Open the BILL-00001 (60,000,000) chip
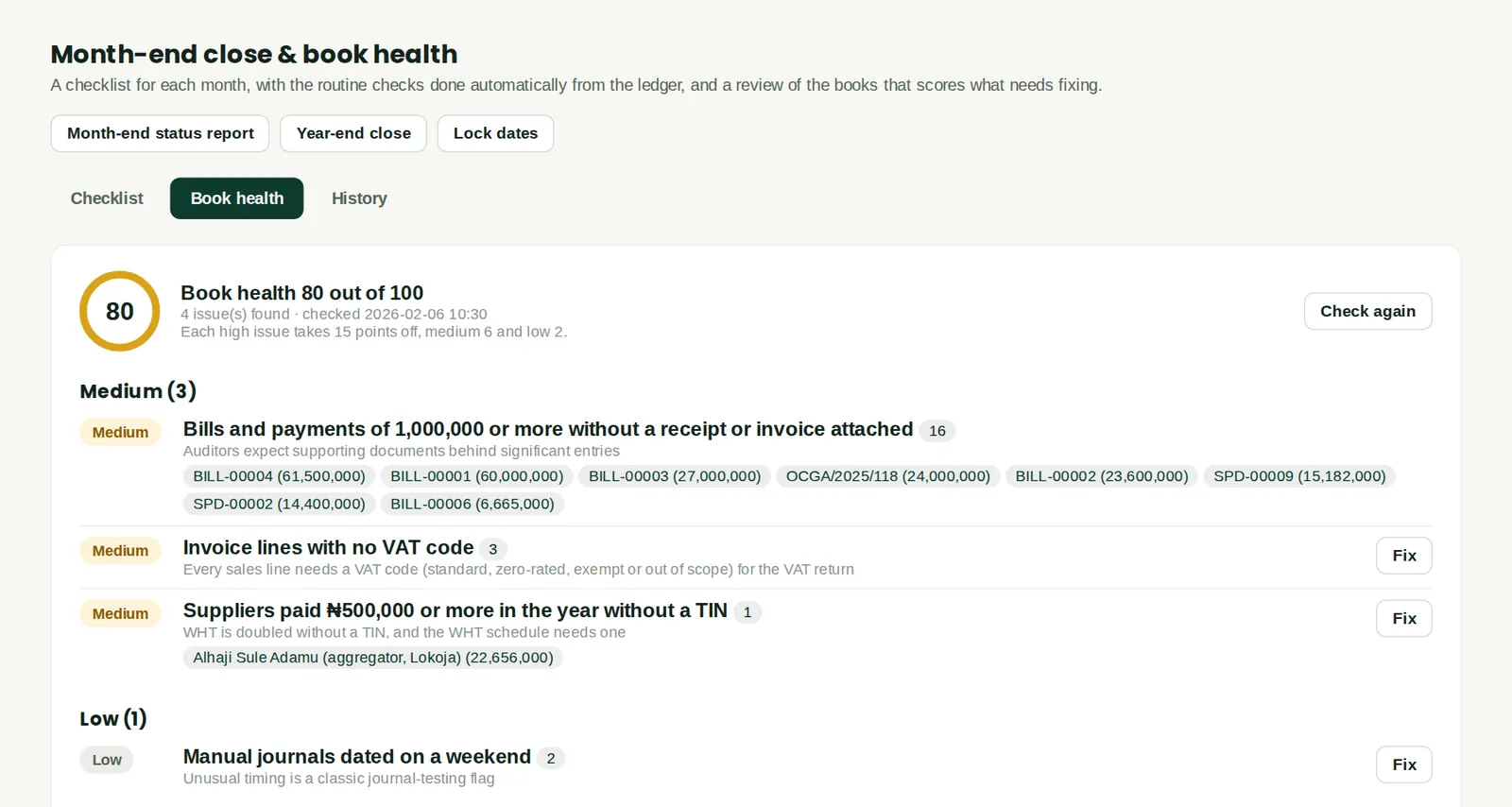This screenshot has width=1512, height=807. tap(476, 476)
